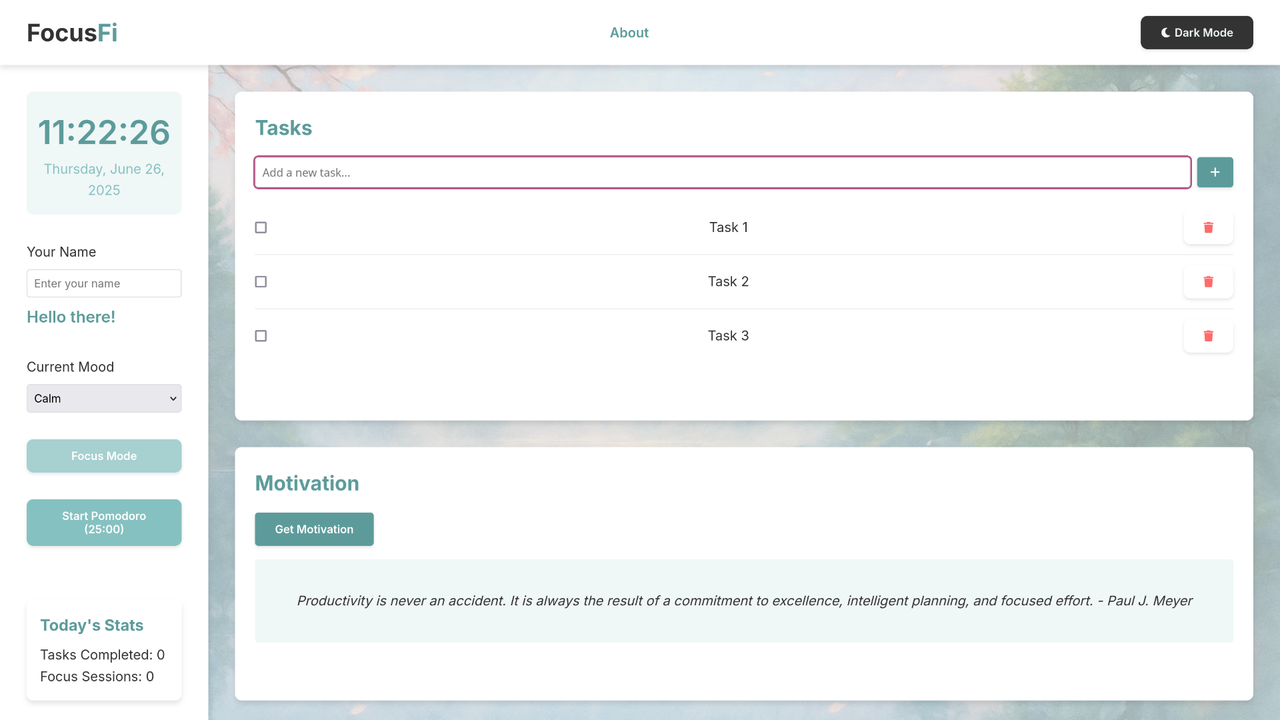The height and width of the screenshot is (720, 1280).
Task: Delete Task 3 with its trash icon
Action: click(1208, 336)
